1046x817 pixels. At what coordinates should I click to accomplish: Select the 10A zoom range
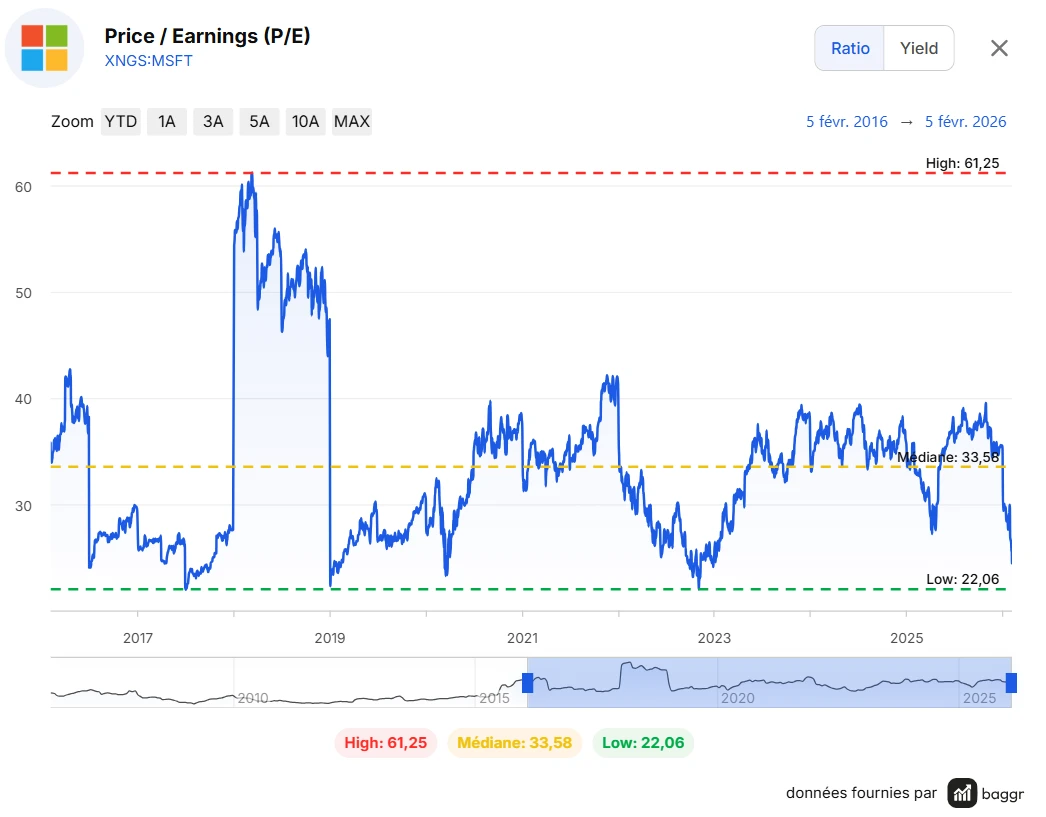[305, 122]
